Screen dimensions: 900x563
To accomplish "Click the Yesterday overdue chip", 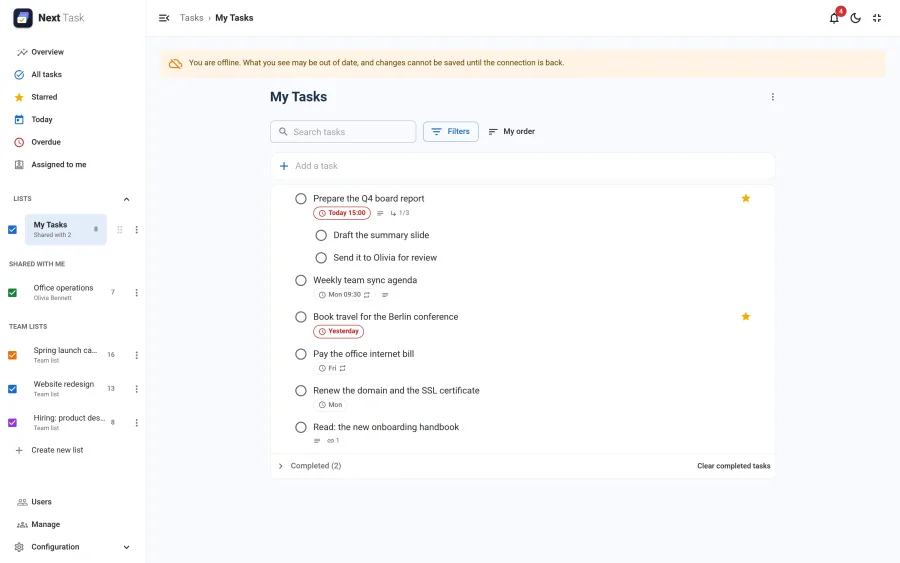I will point(339,331).
